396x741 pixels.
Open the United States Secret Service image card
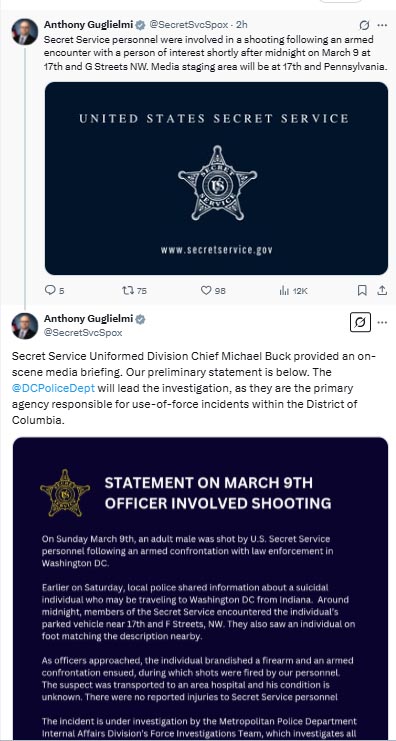click(216, 178)
